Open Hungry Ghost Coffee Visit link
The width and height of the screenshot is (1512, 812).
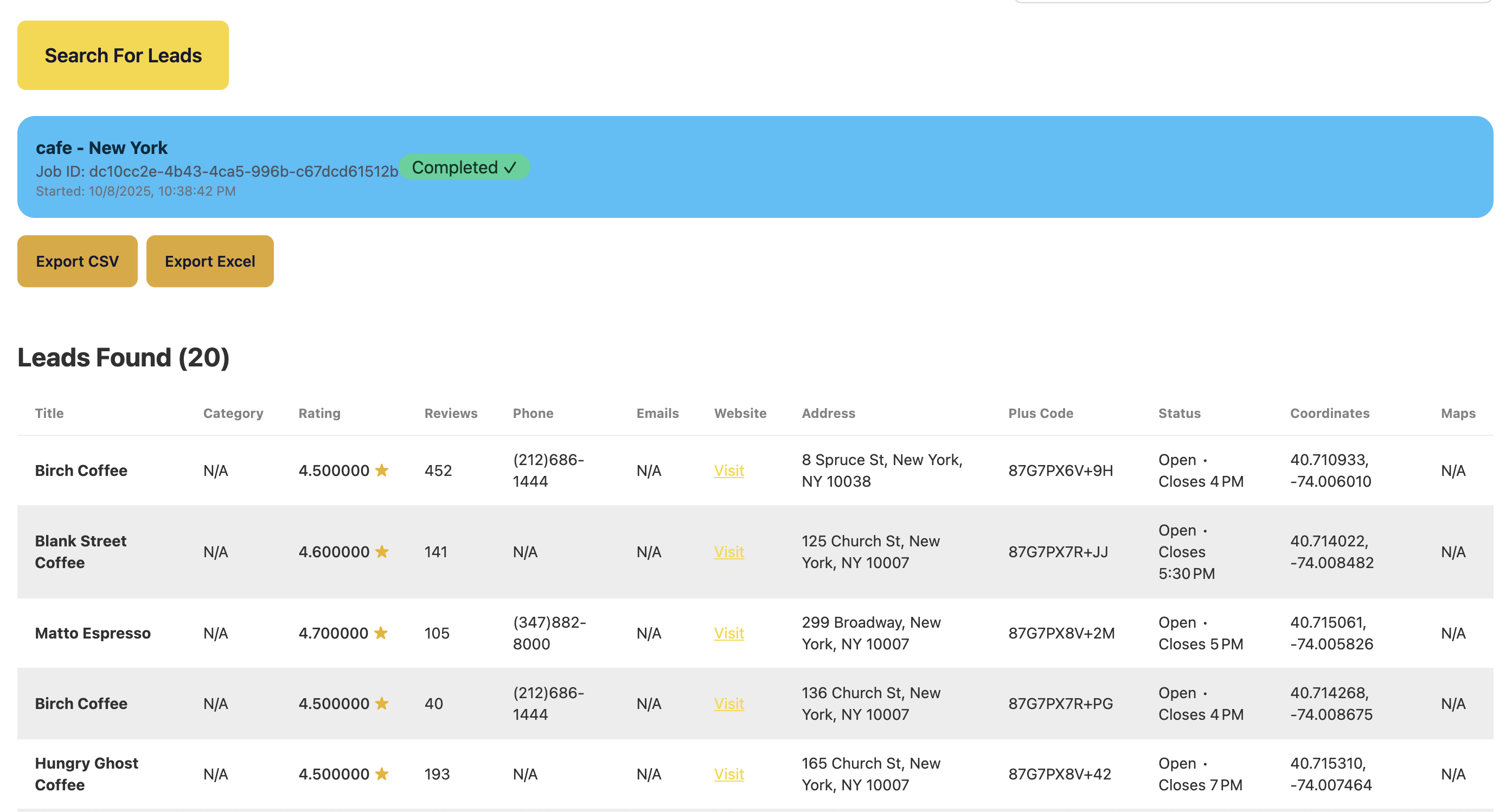click(728, 774)
